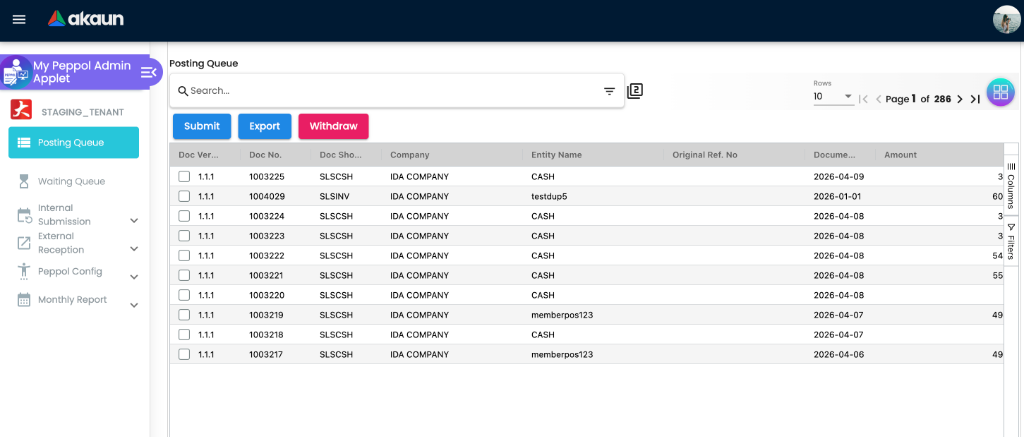1024x437 pixels.
Task: Check the box for doc 1003218
Action: [184, 334]
